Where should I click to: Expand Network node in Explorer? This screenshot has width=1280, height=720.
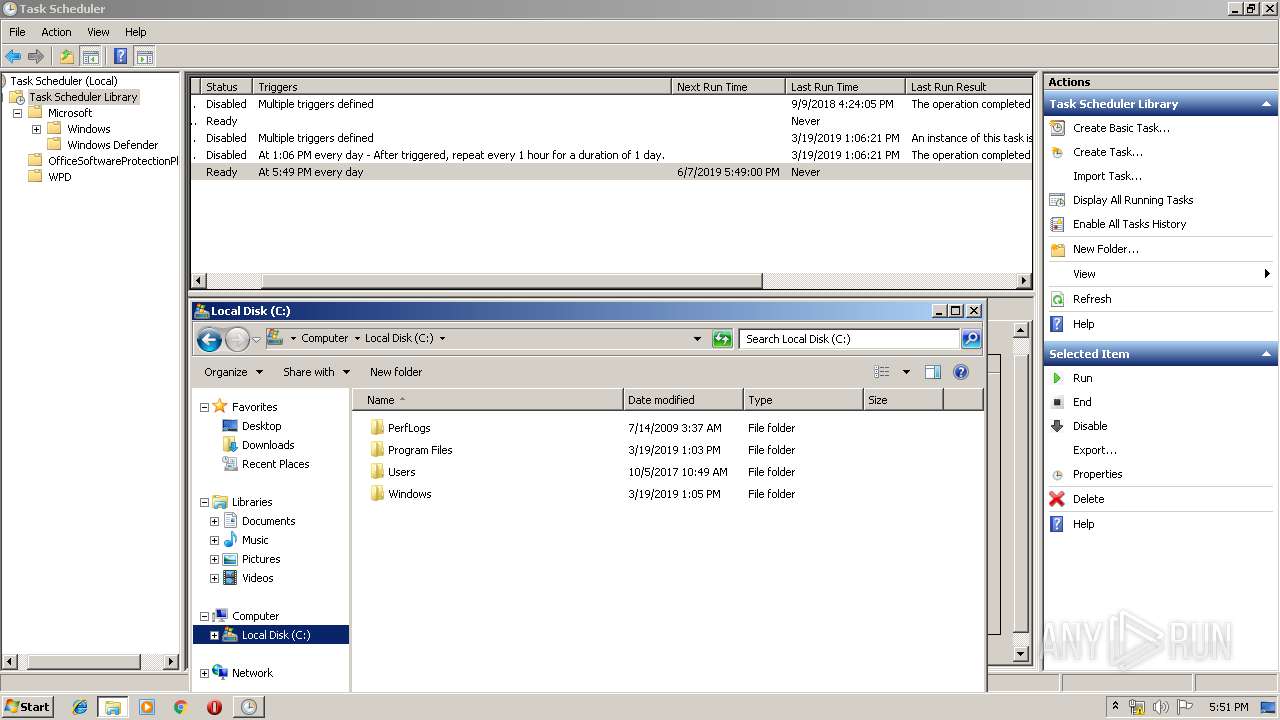pyautogui.click(x=204, y=673)
